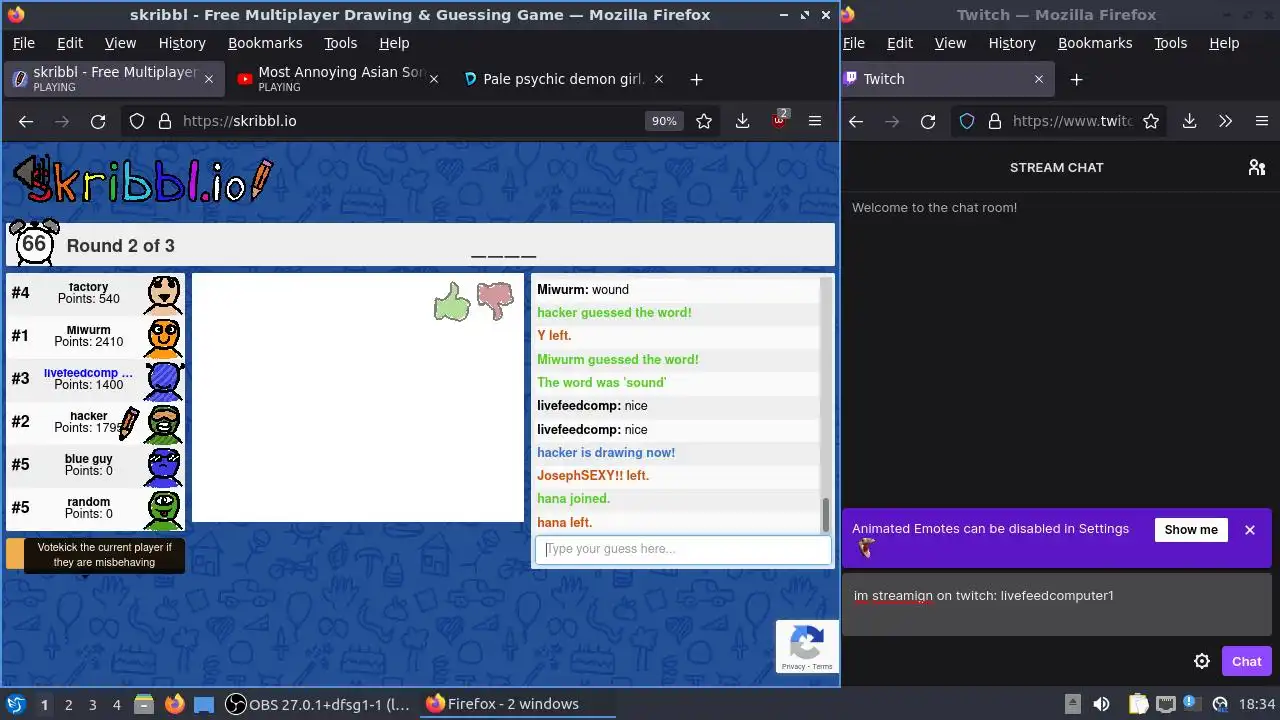Viewport: 1280px width, 720px height.
Task: Select the blue guy player avatar
Action: click(164, 466)
